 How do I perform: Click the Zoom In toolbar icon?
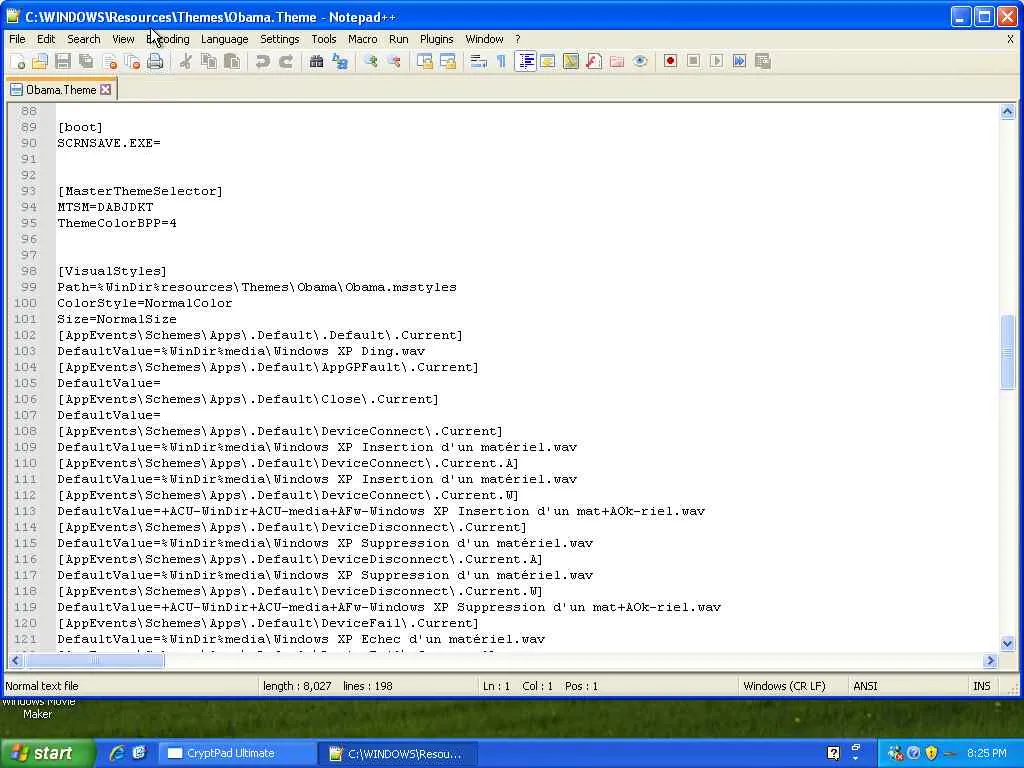pos(371,61)
